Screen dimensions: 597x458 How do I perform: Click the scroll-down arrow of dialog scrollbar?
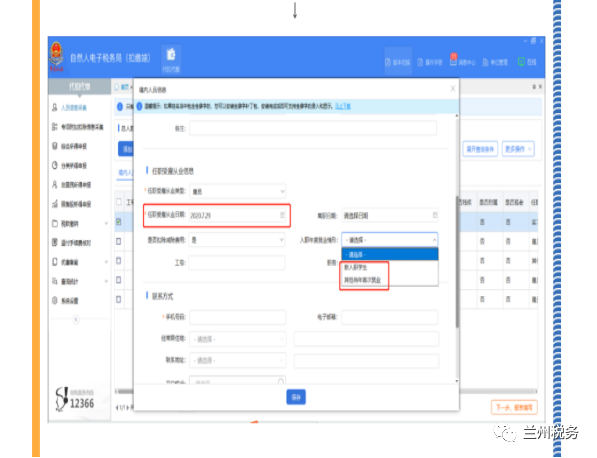coord(457,381)
